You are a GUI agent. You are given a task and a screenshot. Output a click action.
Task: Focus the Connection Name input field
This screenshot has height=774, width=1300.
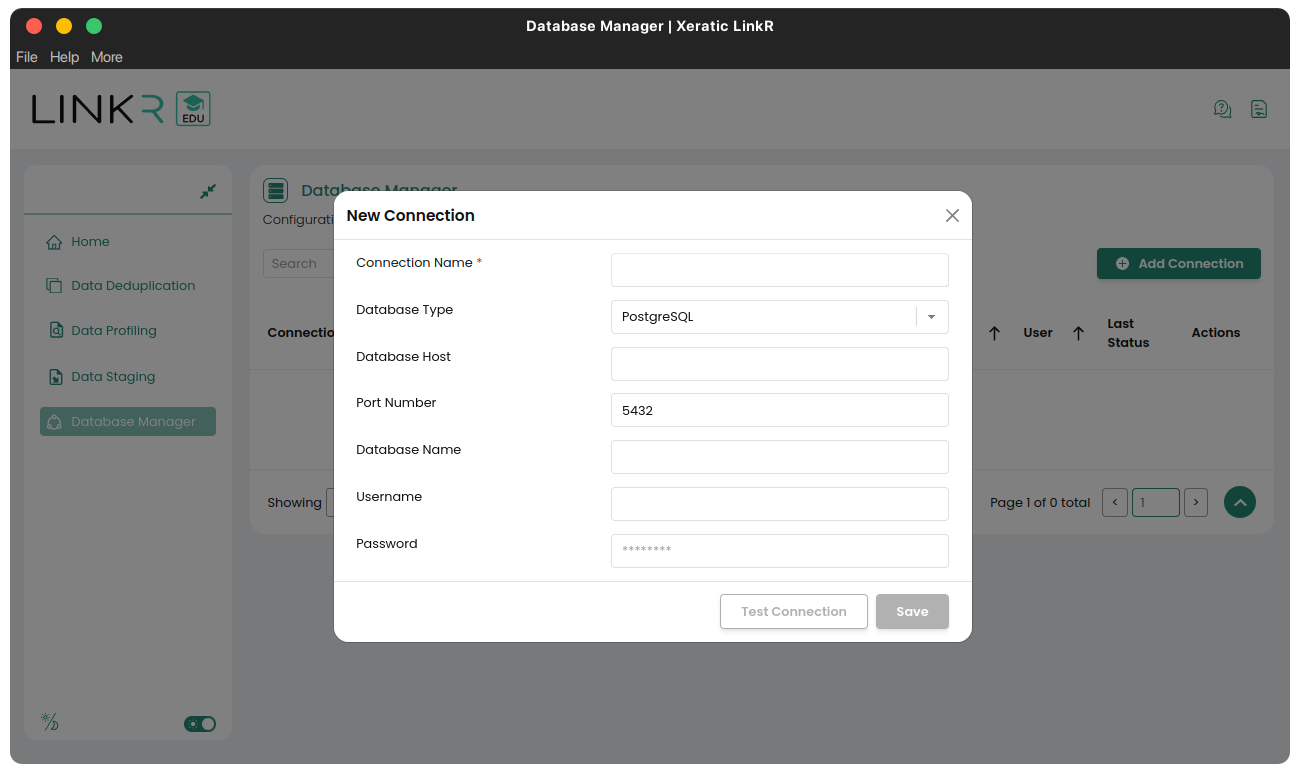(779, 270)
